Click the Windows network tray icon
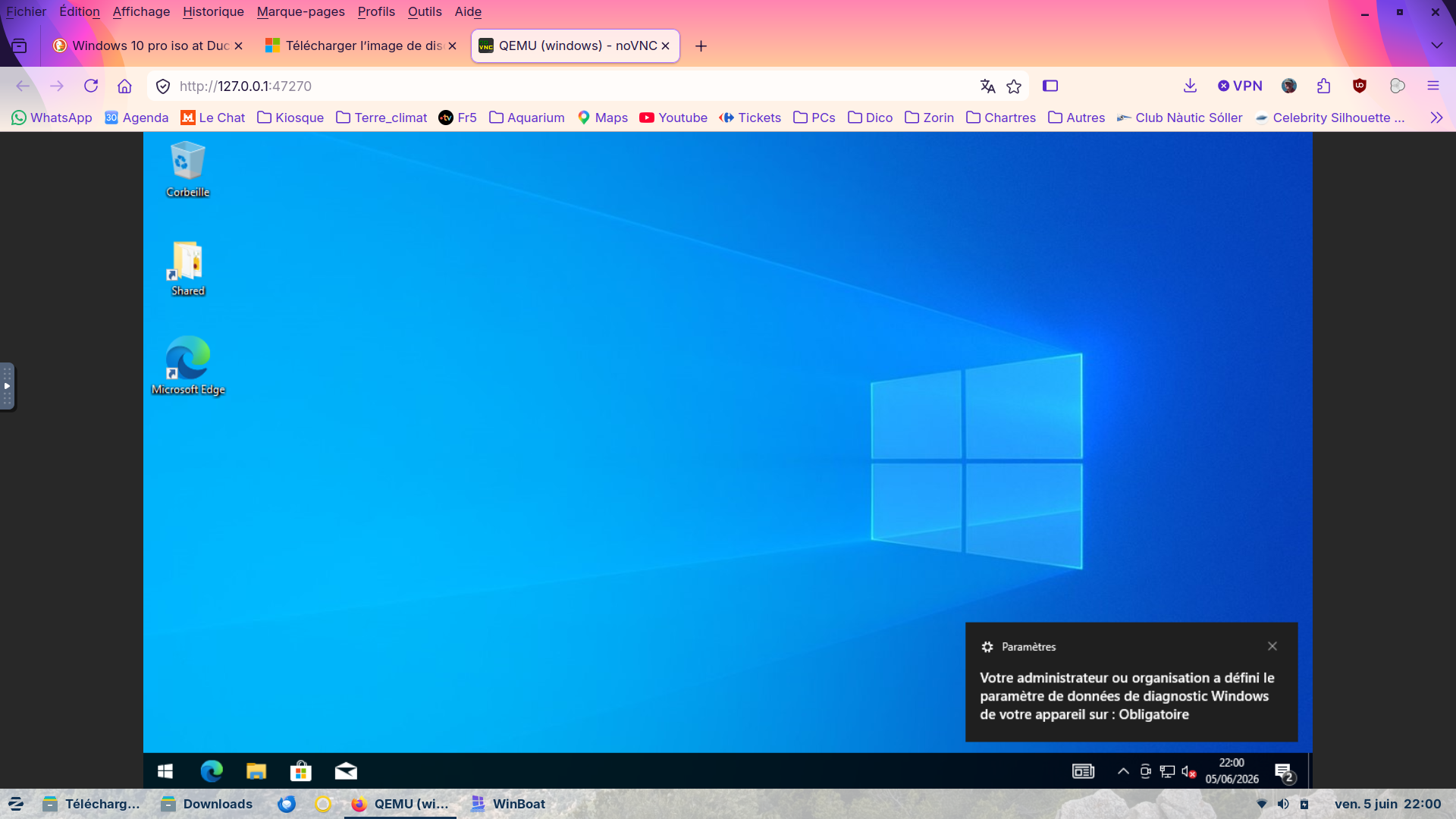1456x819 pixels. click(1167, 771)
